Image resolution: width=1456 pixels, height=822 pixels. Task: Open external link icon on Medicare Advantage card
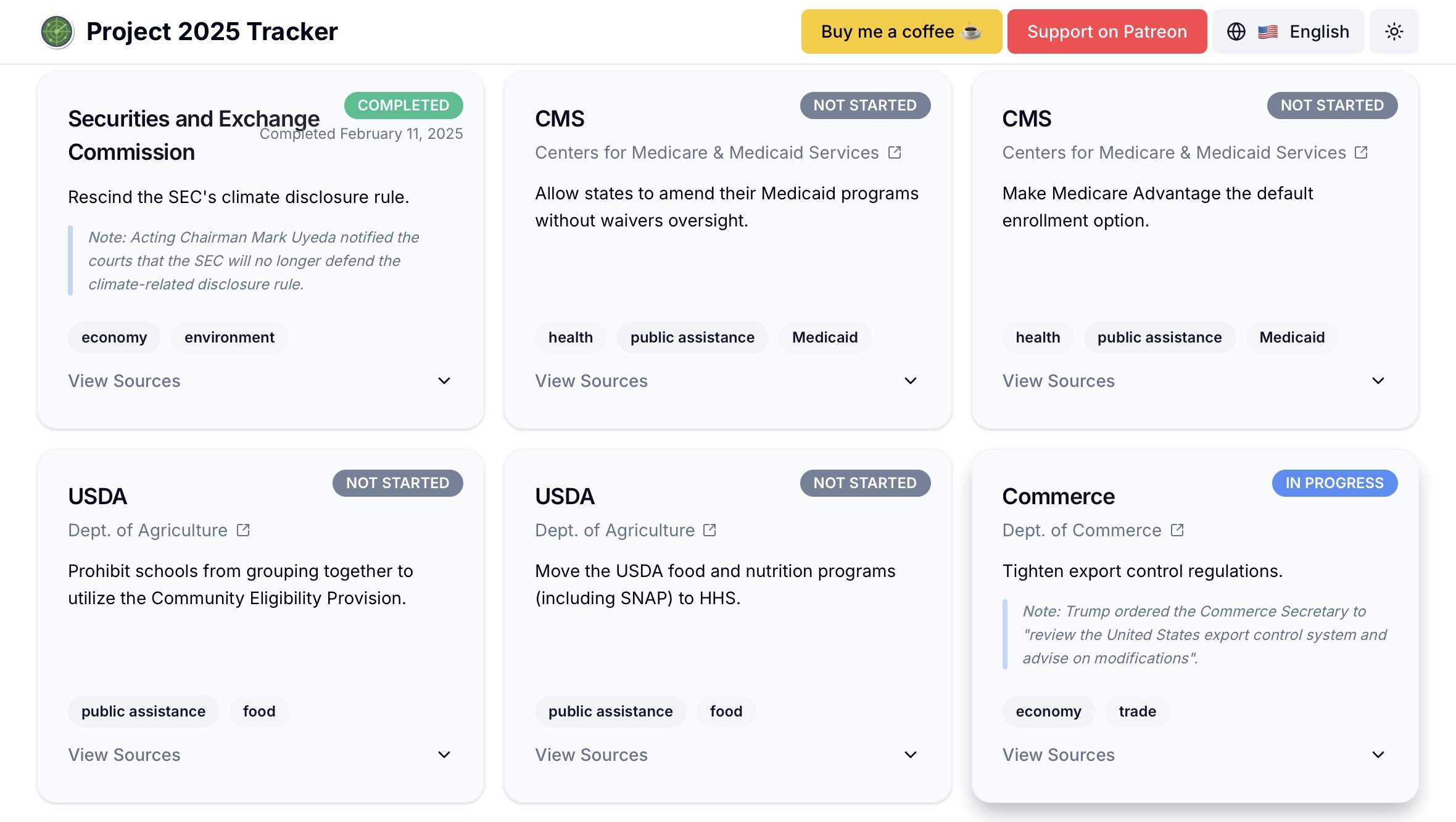click(1362, 152)
